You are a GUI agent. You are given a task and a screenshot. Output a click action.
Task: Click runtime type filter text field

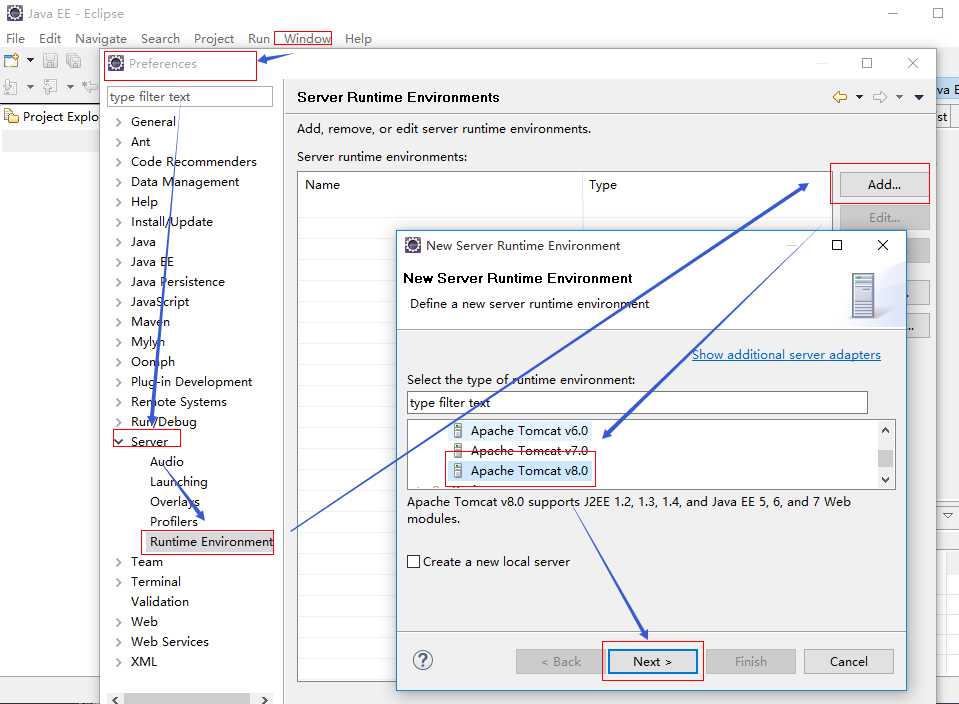[x=637, y=402]
